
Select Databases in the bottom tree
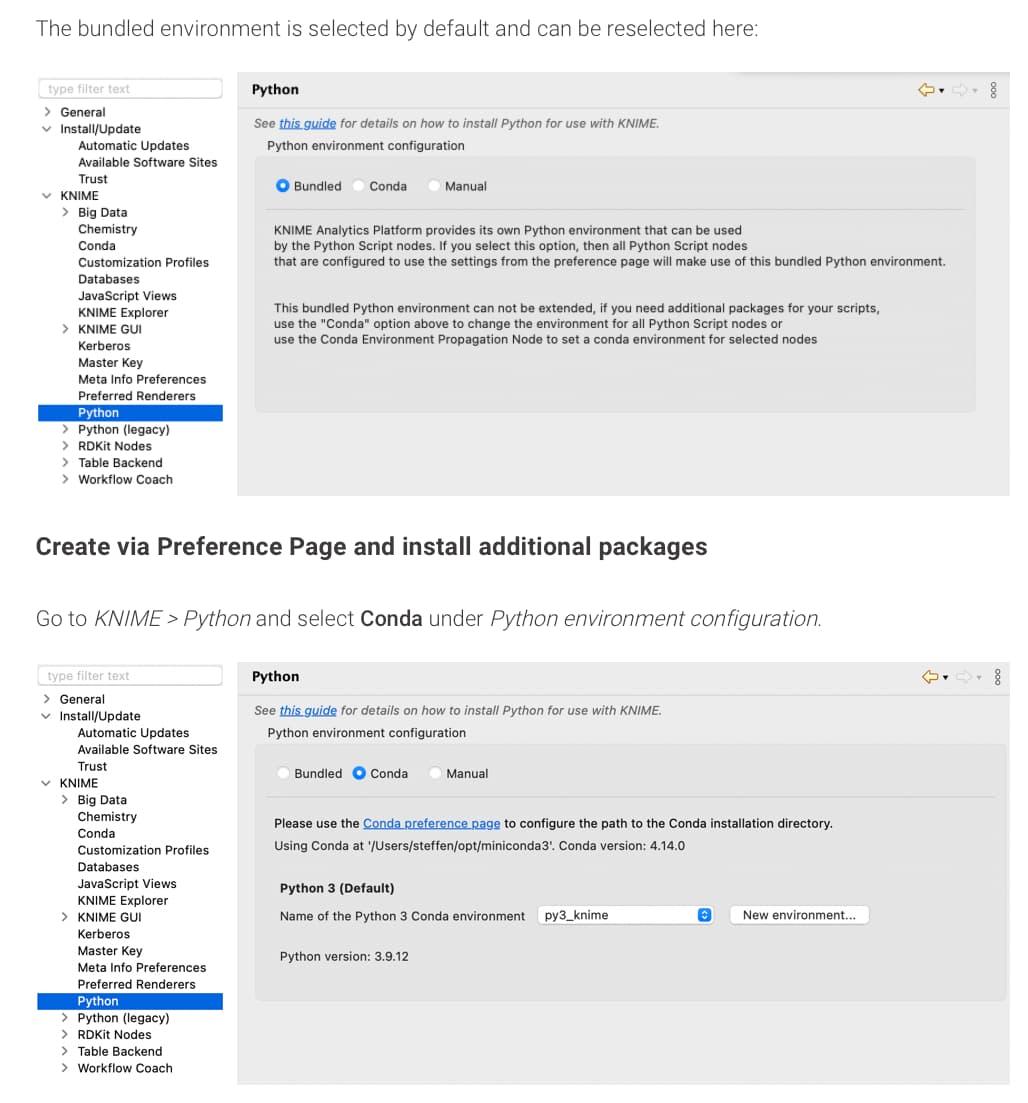[108, 867]
